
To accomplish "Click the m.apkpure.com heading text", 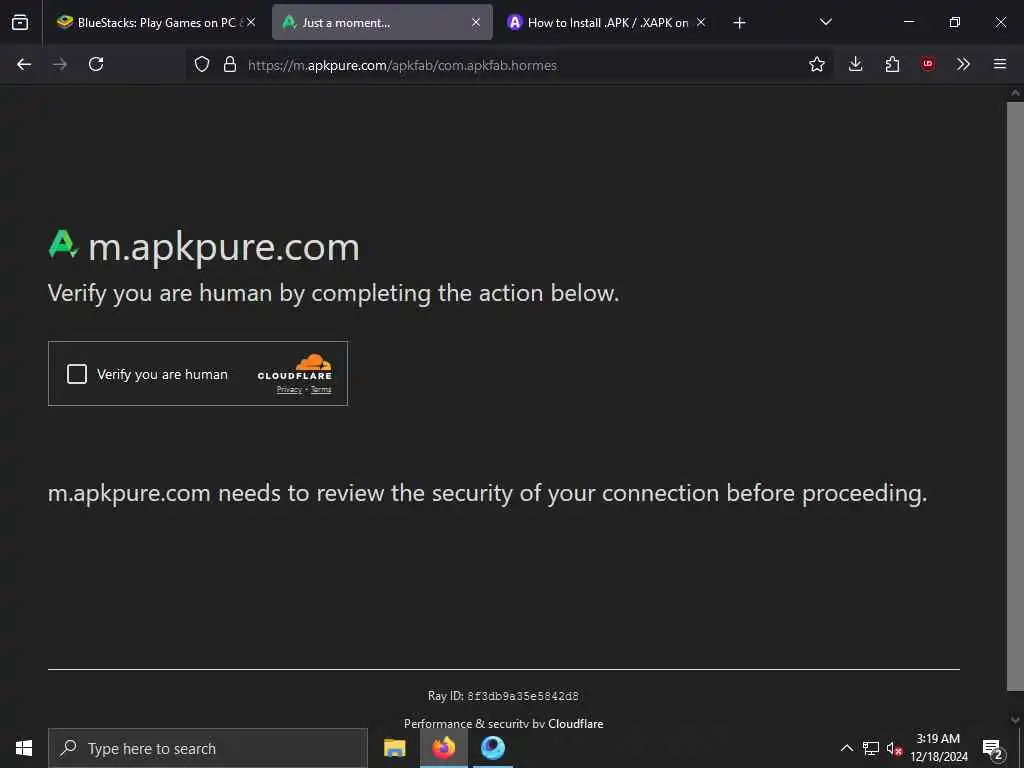I will click(224, 248).
